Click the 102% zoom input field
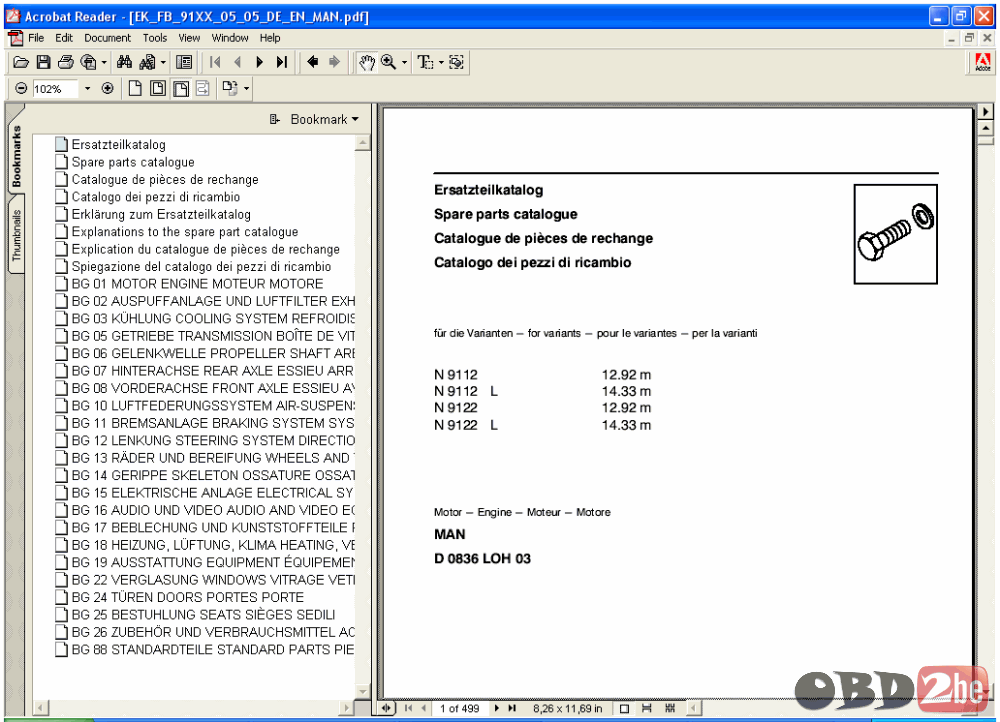 pyautogui.click(x=55, y=89)
